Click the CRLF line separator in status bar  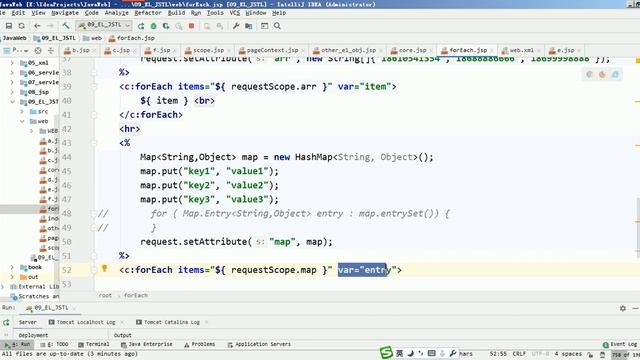click(519, 354)
